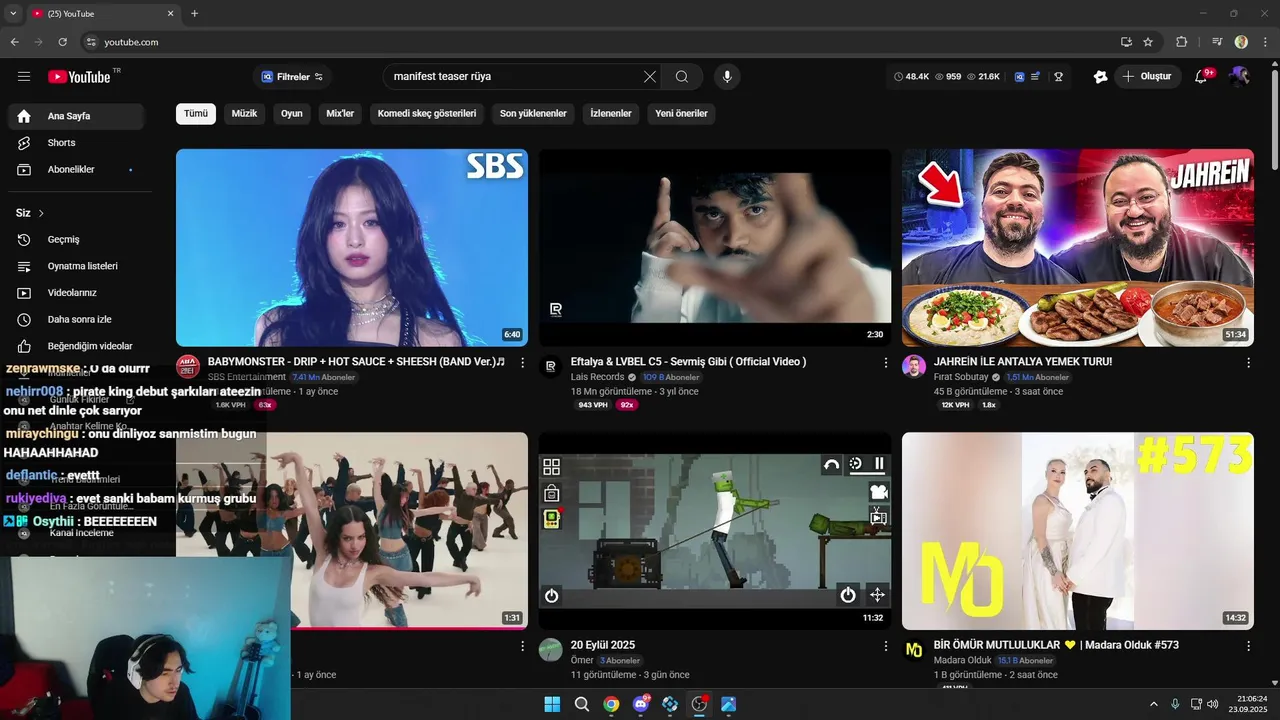Open Chrome media controls icon
This screenshot has width=1280, height=720.
pyautogui.click(x=1217, y=42)
